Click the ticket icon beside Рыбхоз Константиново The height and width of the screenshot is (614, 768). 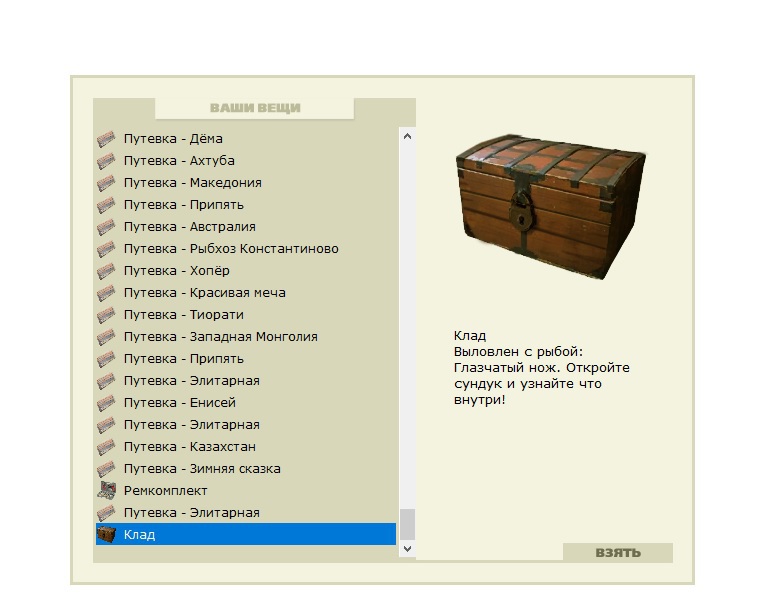click(x=106, y=249)
